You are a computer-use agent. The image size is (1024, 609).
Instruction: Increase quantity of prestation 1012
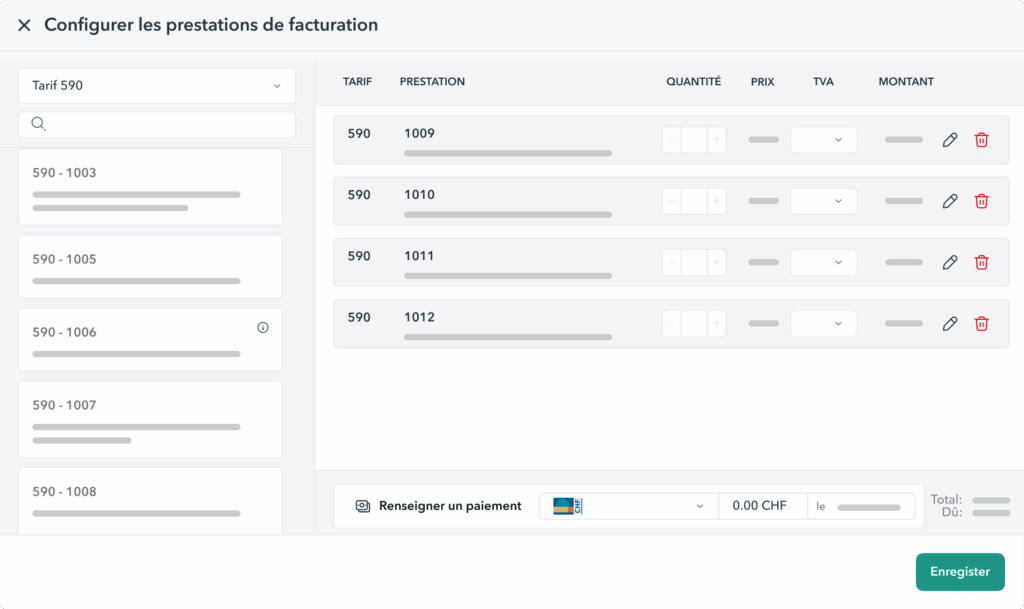click(x=716, y=324)
